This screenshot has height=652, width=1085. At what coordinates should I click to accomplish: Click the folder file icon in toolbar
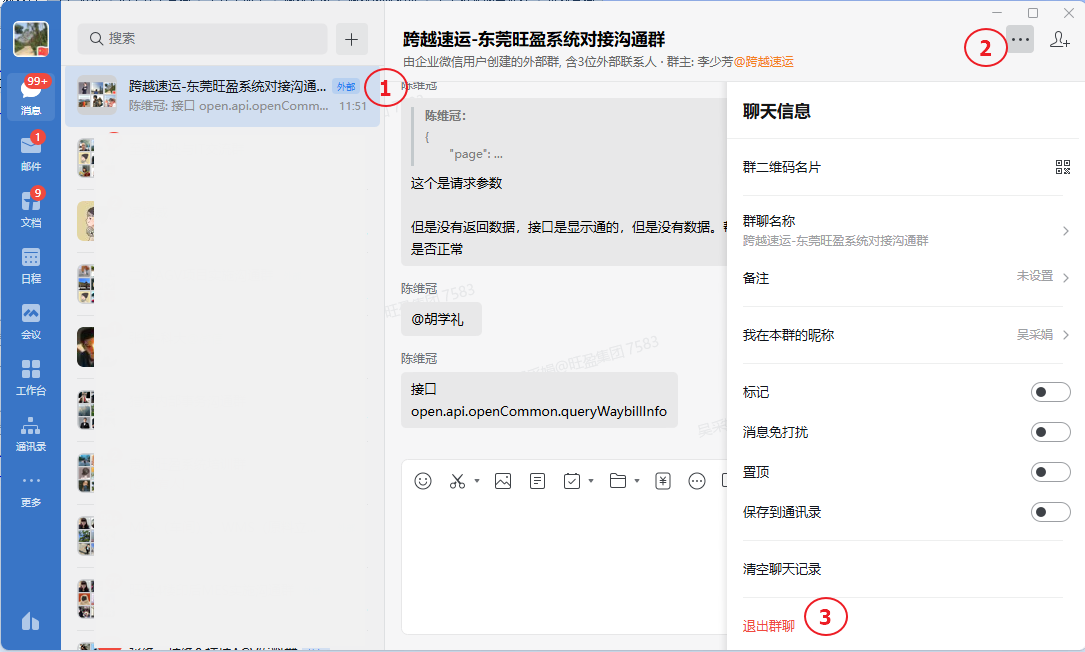tap(618, 481)
